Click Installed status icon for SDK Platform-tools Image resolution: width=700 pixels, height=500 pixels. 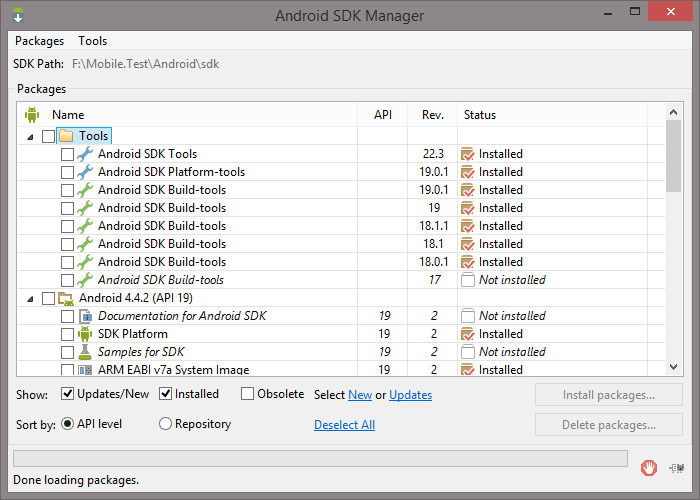(467, 172)
